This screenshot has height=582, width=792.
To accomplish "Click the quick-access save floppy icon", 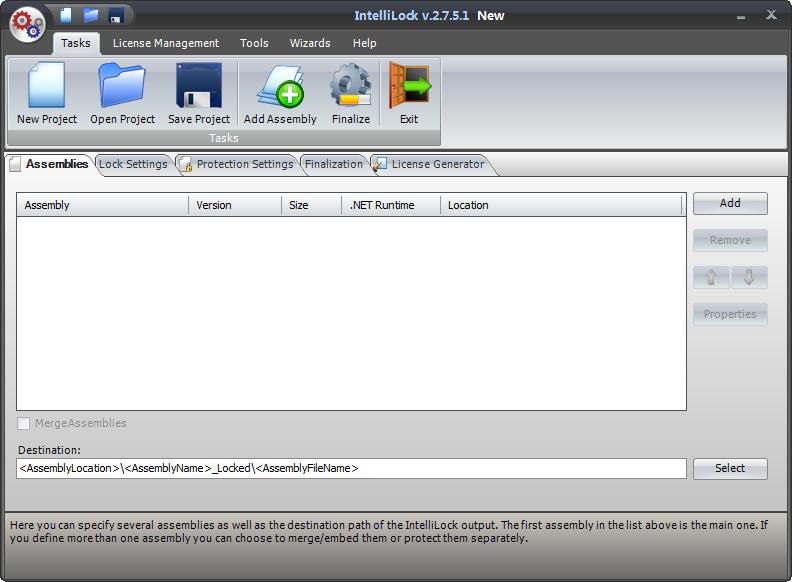I will point(116,16).
